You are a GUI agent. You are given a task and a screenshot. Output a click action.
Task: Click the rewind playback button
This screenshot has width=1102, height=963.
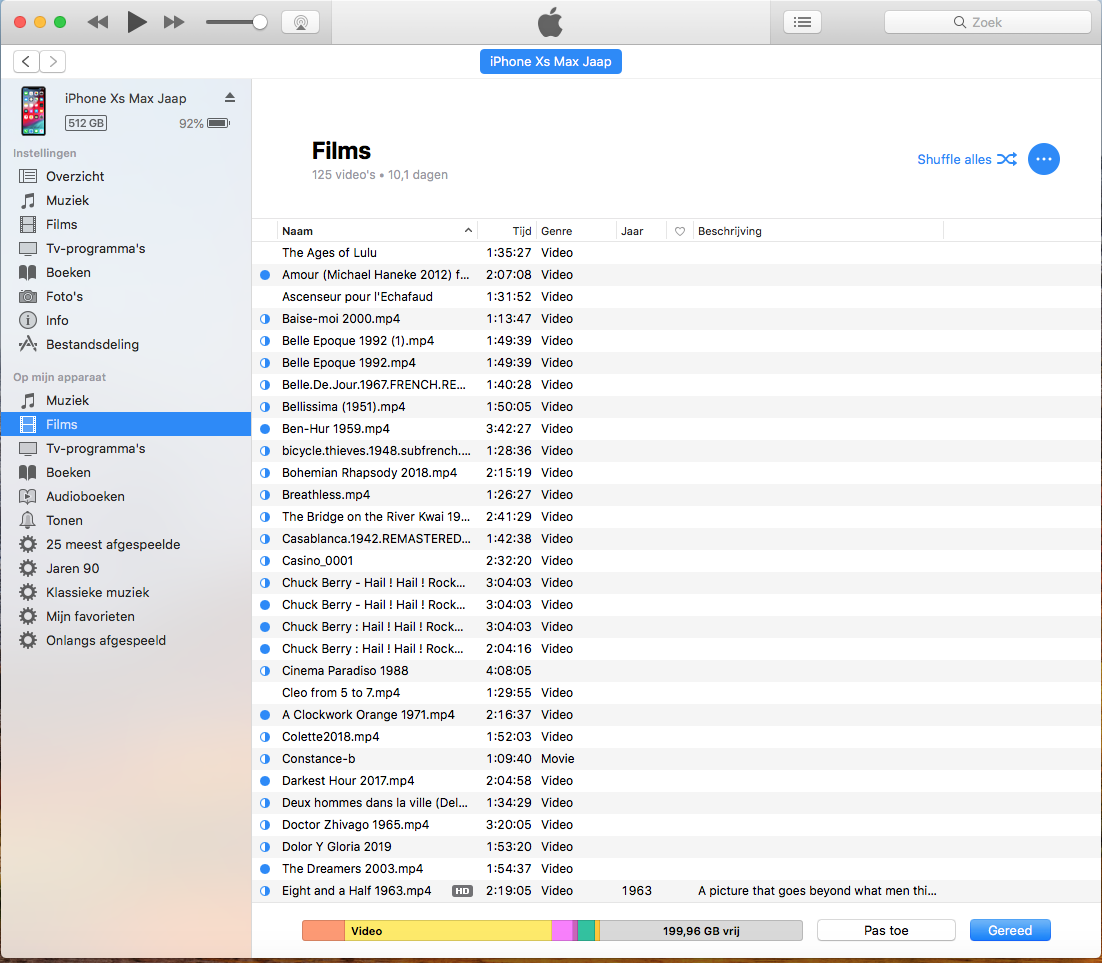98,22
